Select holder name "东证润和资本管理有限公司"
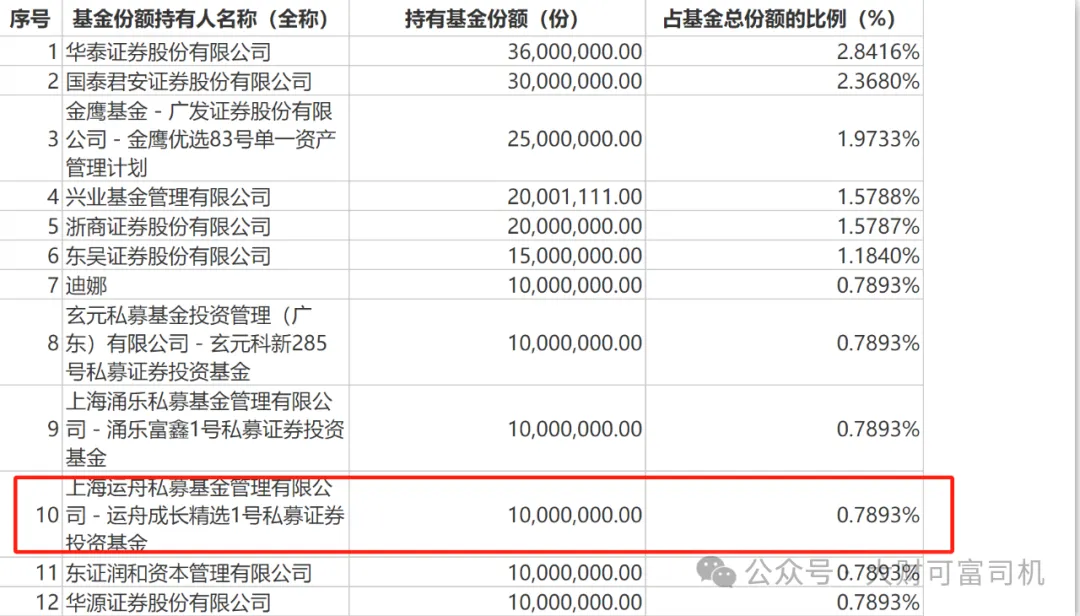The height and width of the screenshot is (616, 1080). 189,573
